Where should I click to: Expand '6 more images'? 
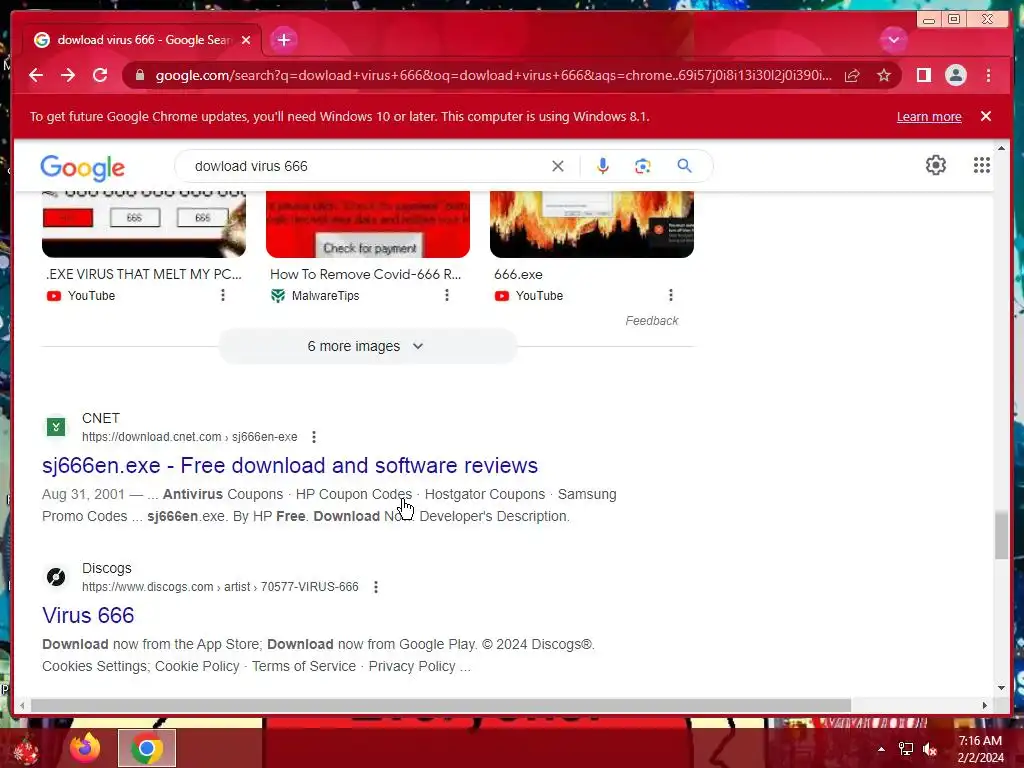coord(368,346)
